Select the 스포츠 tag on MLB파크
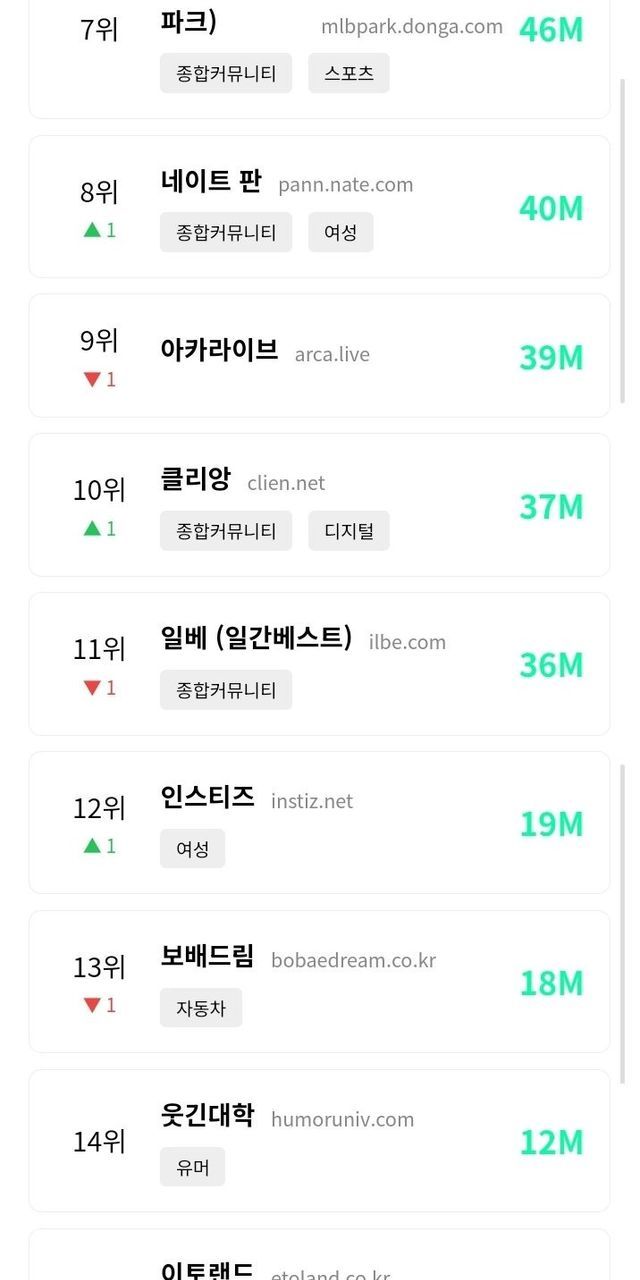Screen dimensions: 640x1280 pos(348,73)
